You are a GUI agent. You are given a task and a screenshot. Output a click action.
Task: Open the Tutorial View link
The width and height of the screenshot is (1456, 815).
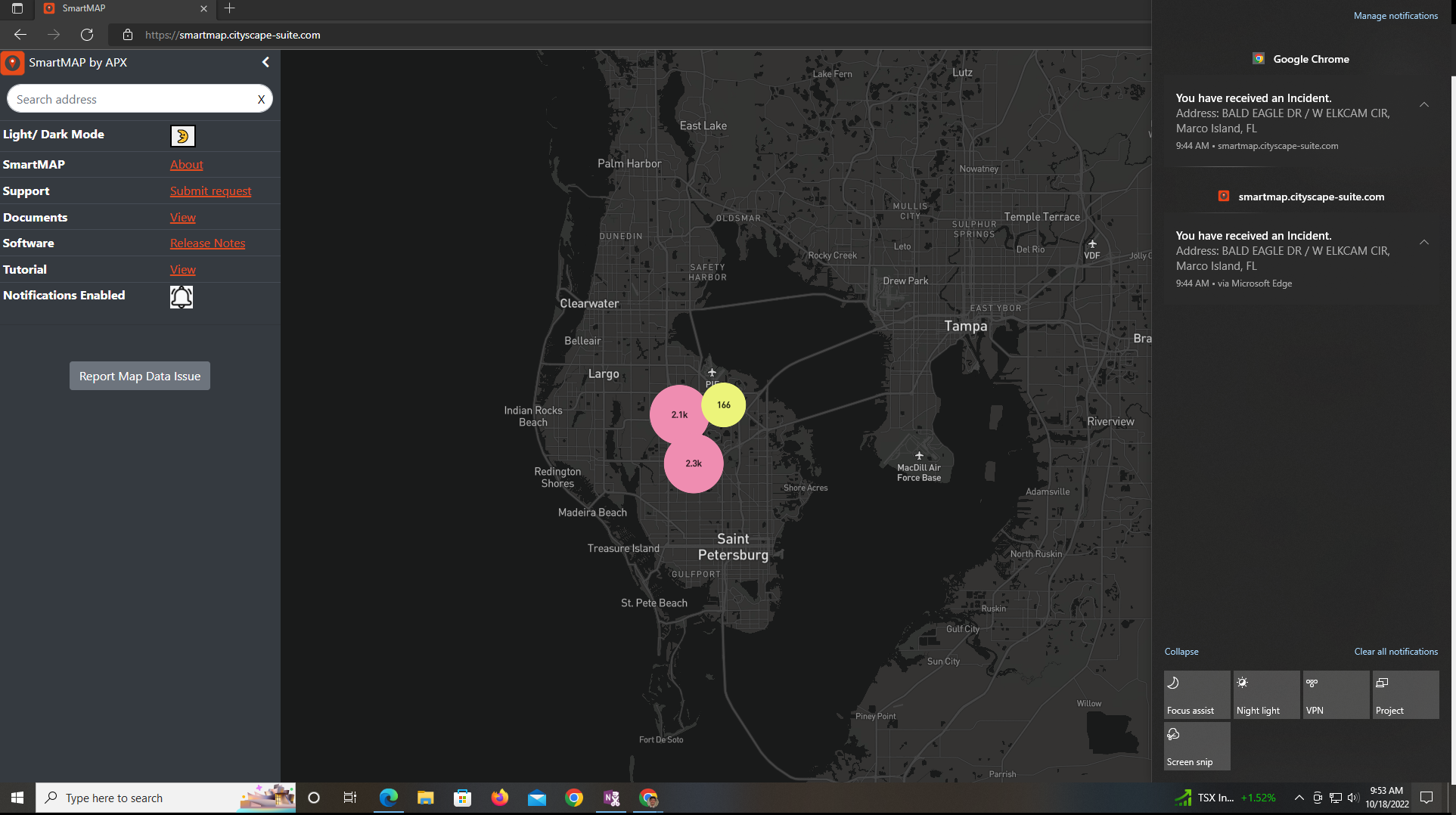182,270
